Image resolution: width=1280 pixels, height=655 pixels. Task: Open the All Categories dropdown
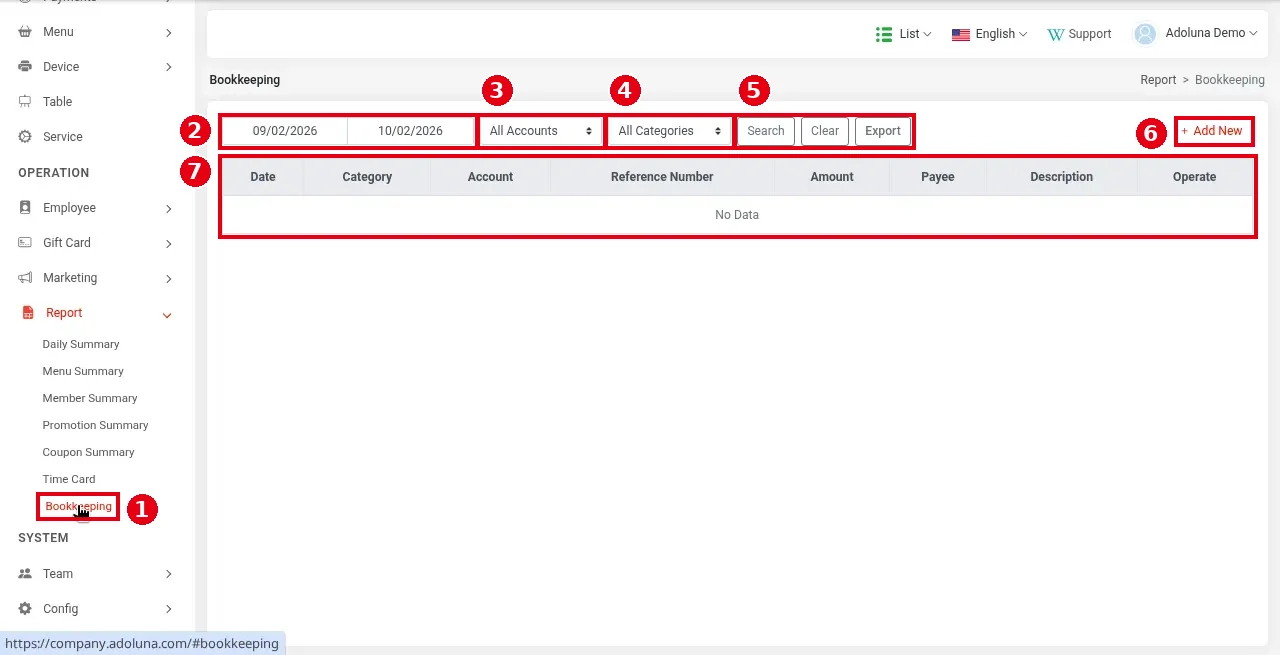tap(670, 131)
